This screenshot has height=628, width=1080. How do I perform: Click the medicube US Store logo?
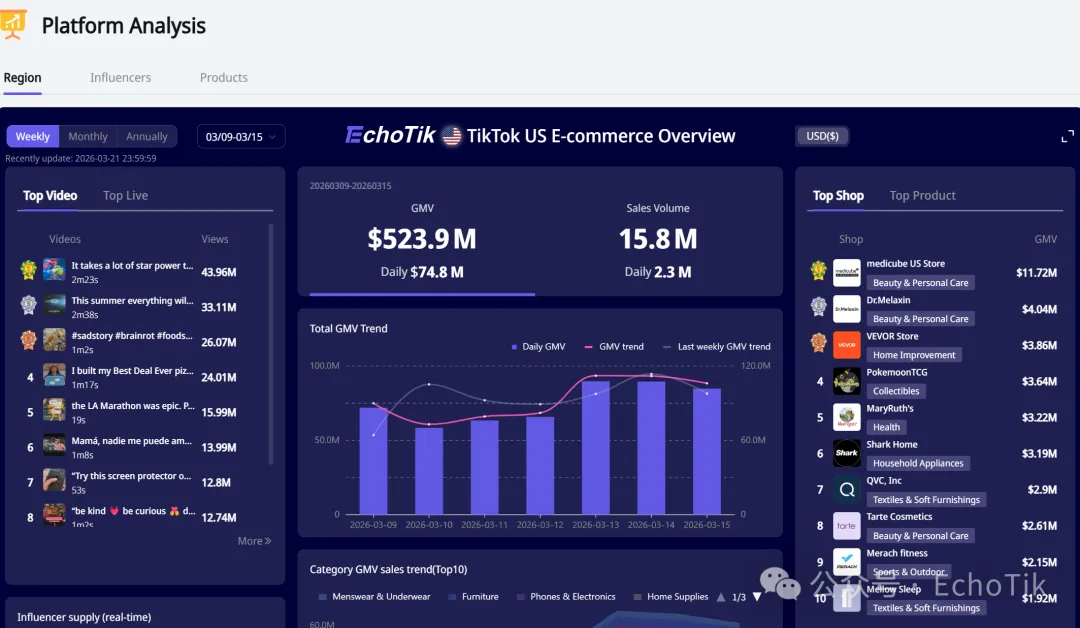[x=847, y=272]
